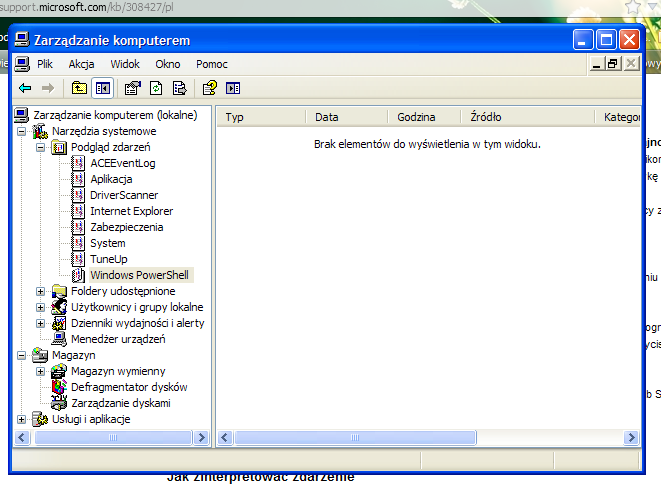Expand the Foldery udostępnione node

pyautogui.click(x=40, y=291)
